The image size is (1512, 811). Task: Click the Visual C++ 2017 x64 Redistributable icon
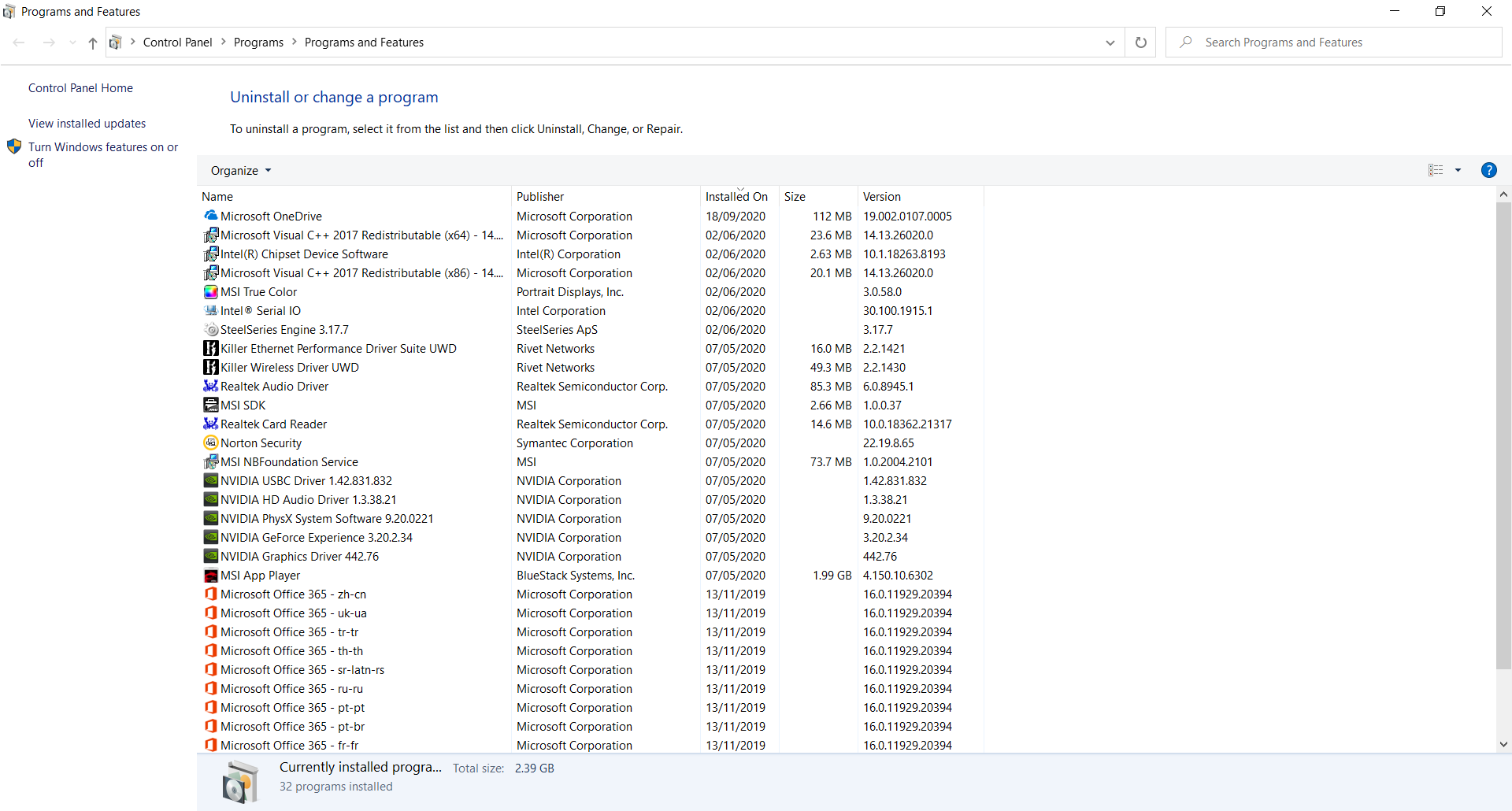pos(210,235)
